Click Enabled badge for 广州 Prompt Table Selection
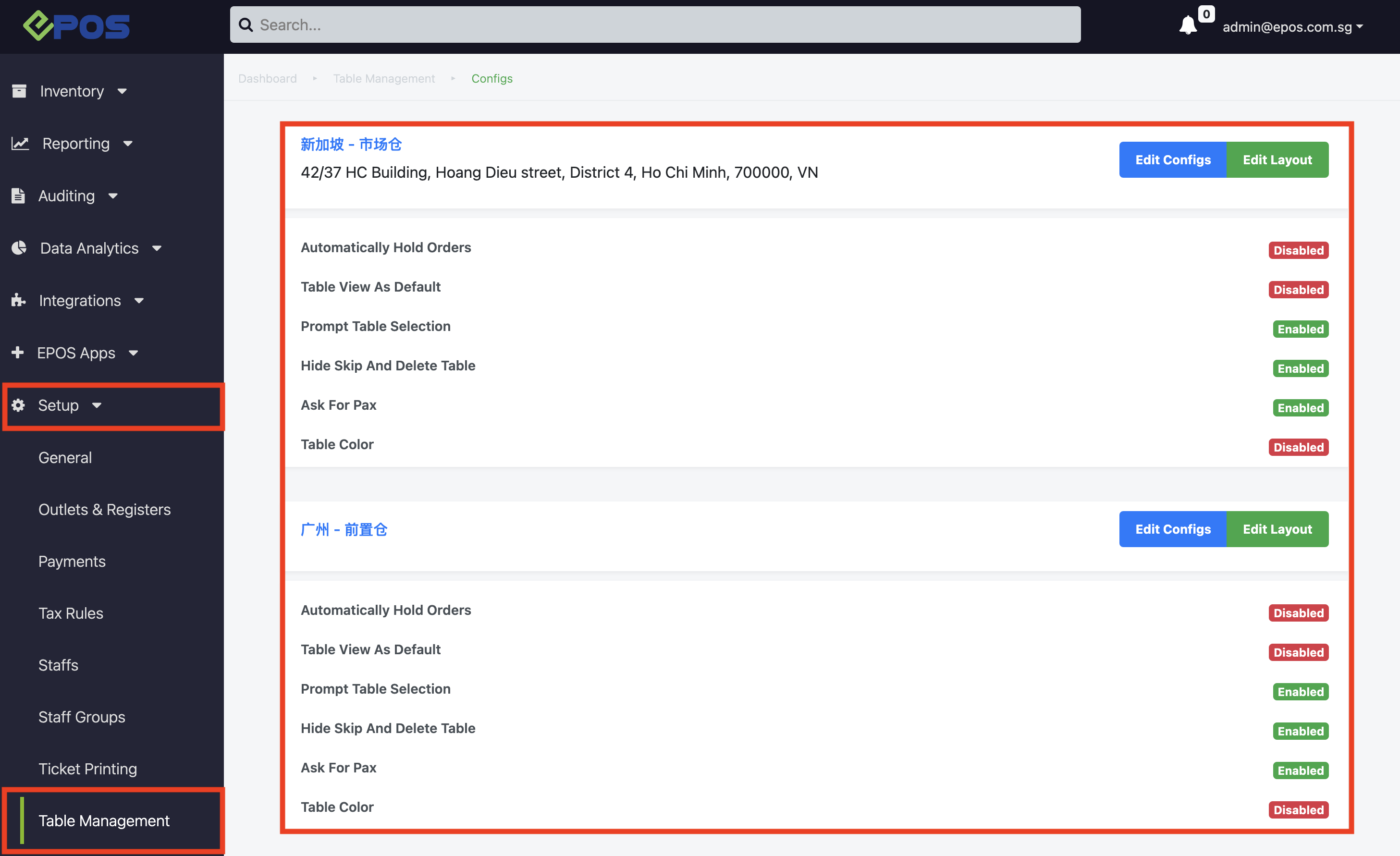This screenshot has width=1400, height=856. [1301, 691]
